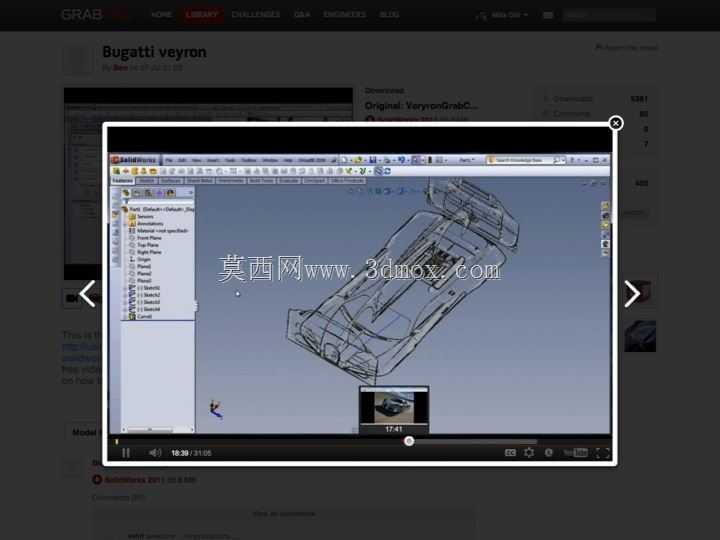Click View all comments button
Screen dimensions: 720x540
284,514
